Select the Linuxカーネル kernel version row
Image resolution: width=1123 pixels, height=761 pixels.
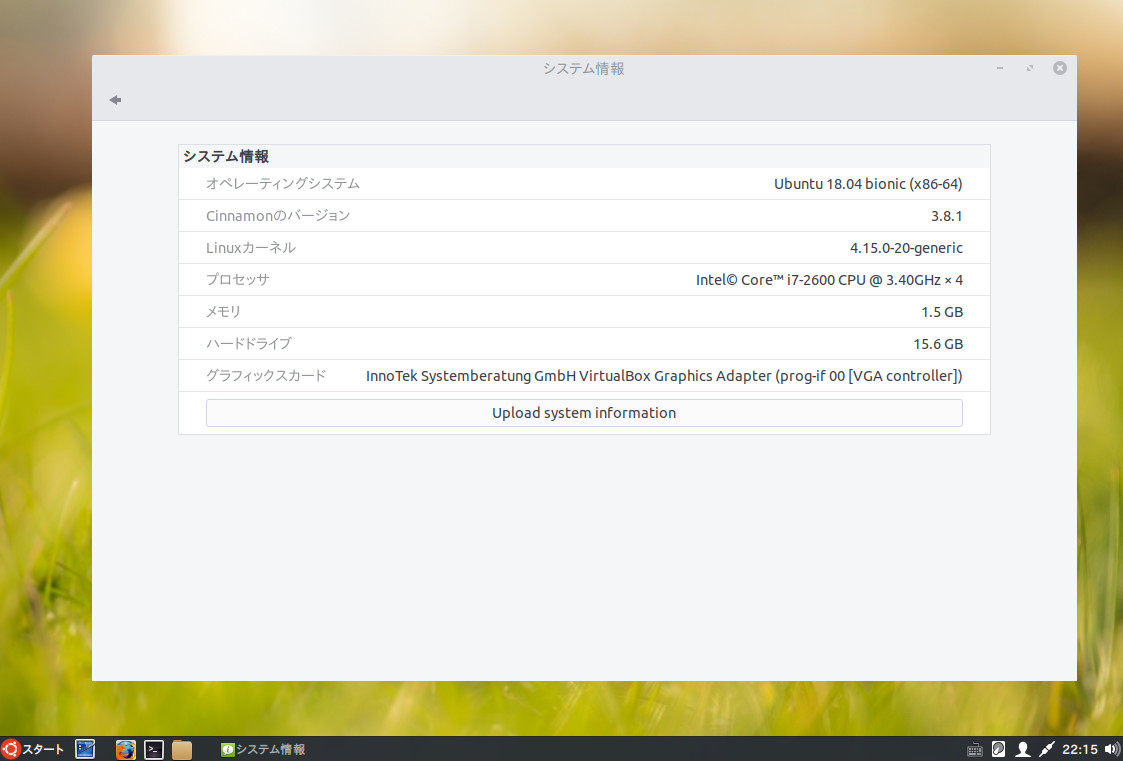583,248
